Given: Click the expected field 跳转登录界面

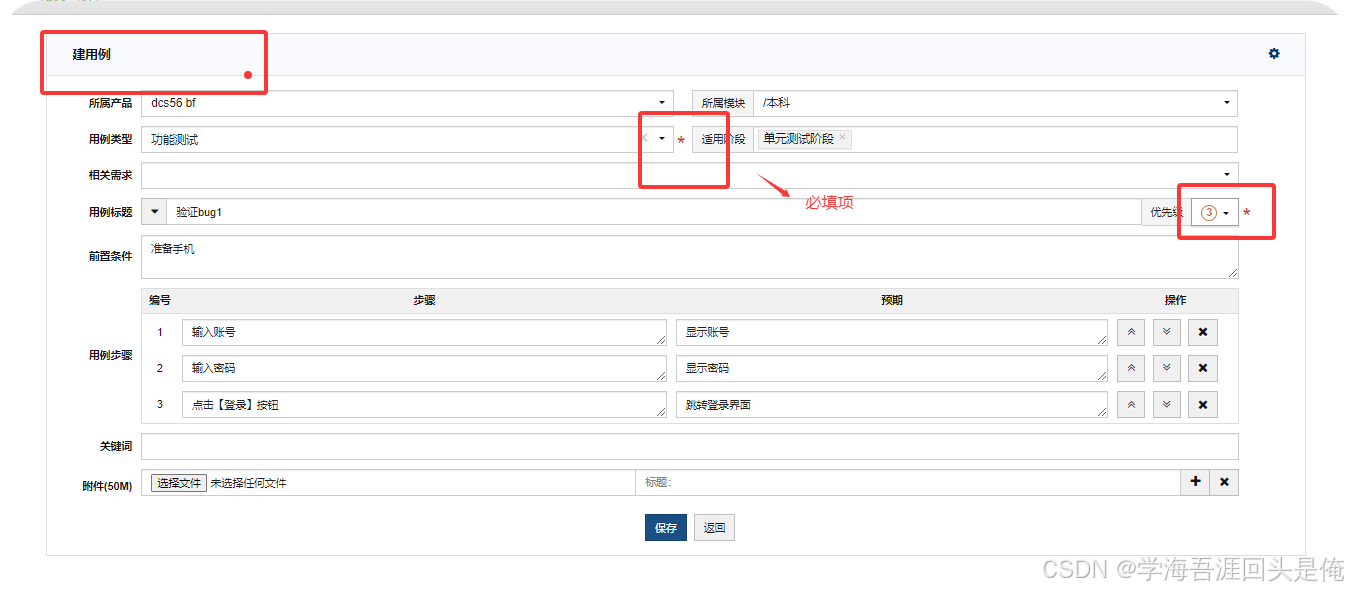Looking at the screenshot, I should click(x=892, y=405).
